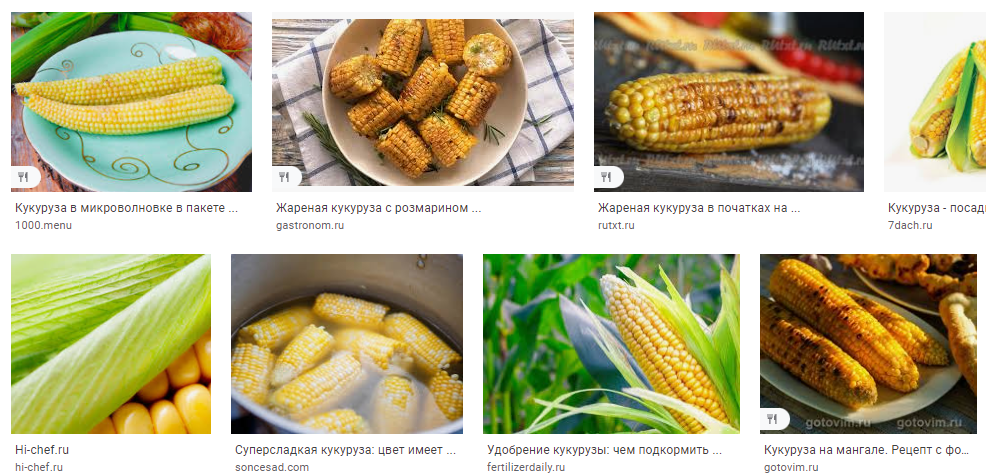Open corn cob in field thumbnail
This screenshot has width=986, height=474.
(x=611, y=344)
